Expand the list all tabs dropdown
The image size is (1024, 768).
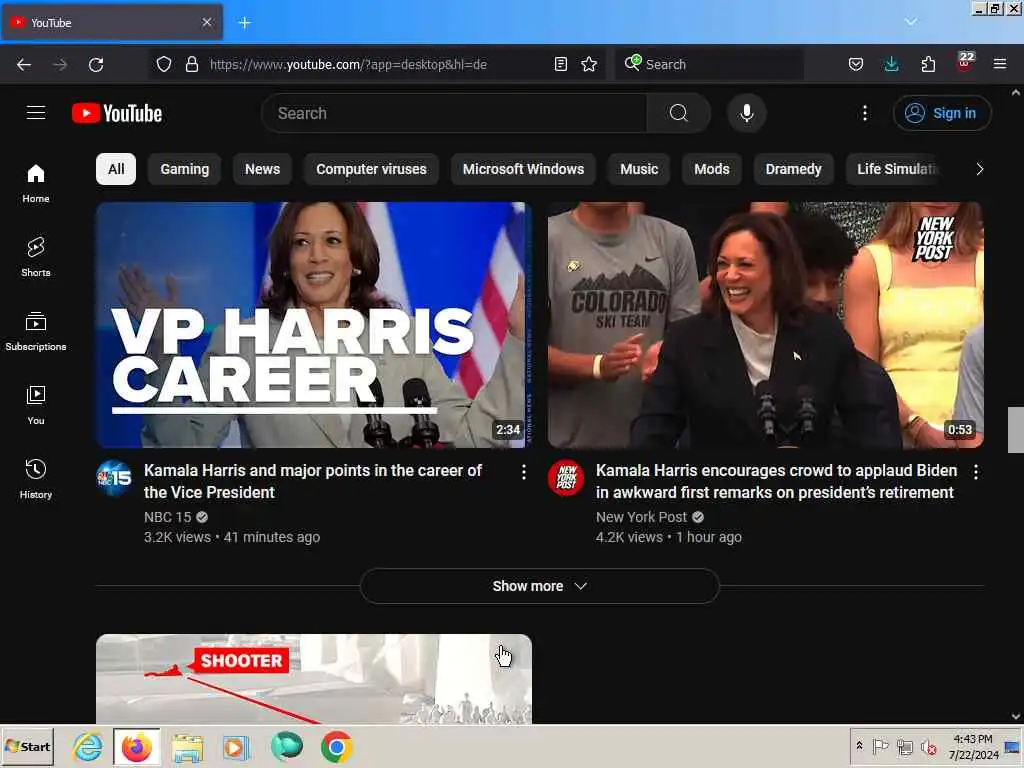911,22
